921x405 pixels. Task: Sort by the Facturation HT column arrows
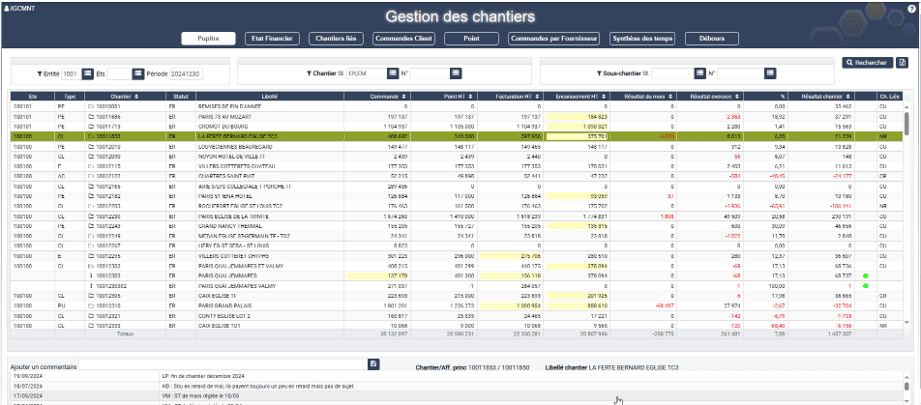[x=537, y=96]
